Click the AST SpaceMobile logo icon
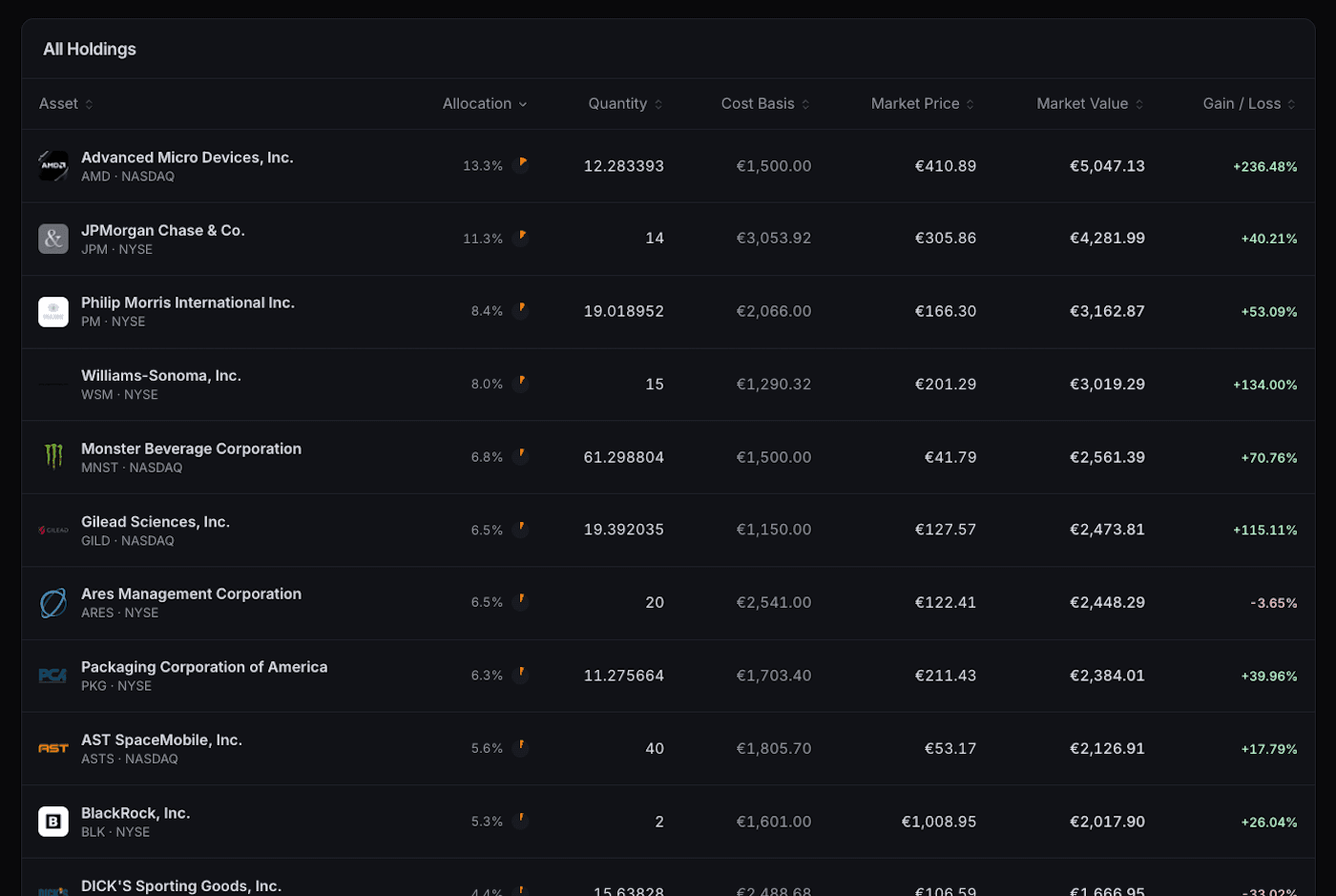Image resolution: width=1336 pixels, height=896 pixels. point(53,748)
